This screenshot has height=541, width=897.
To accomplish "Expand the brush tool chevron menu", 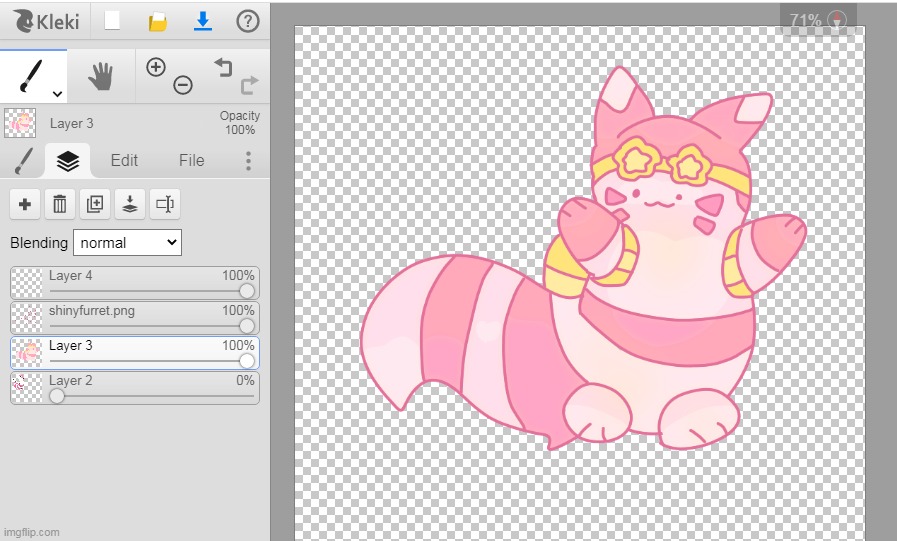I will (57, 93).
